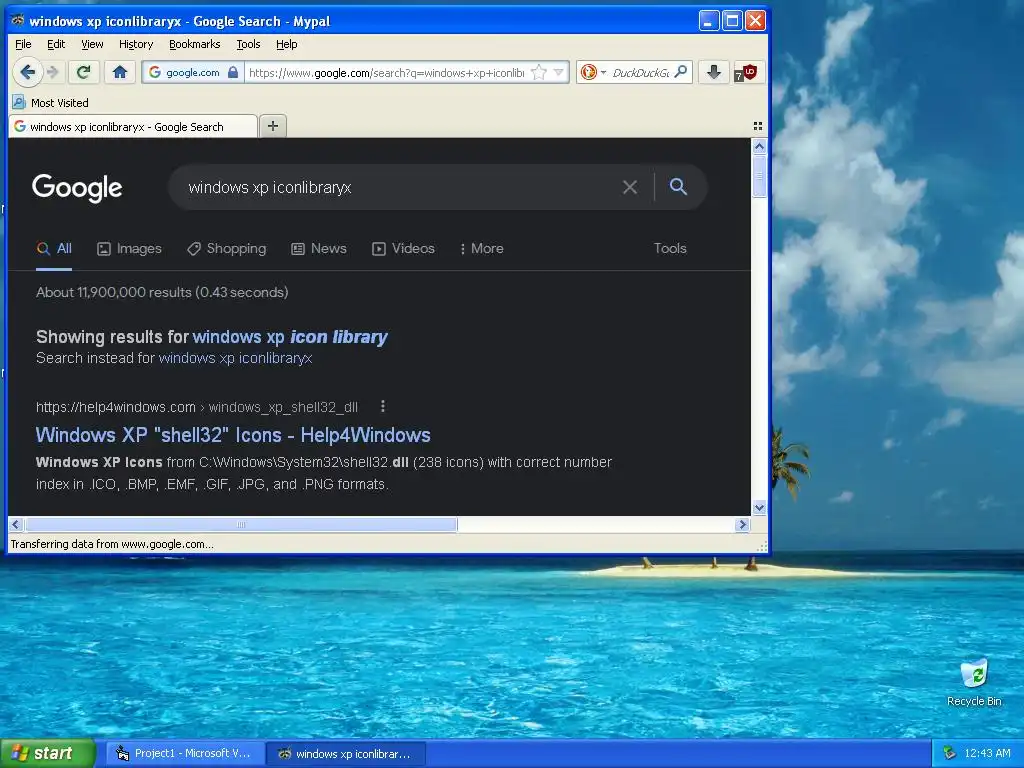Click the help4windows.com result URL
The image size is (1024, 768).
point(197,408)
